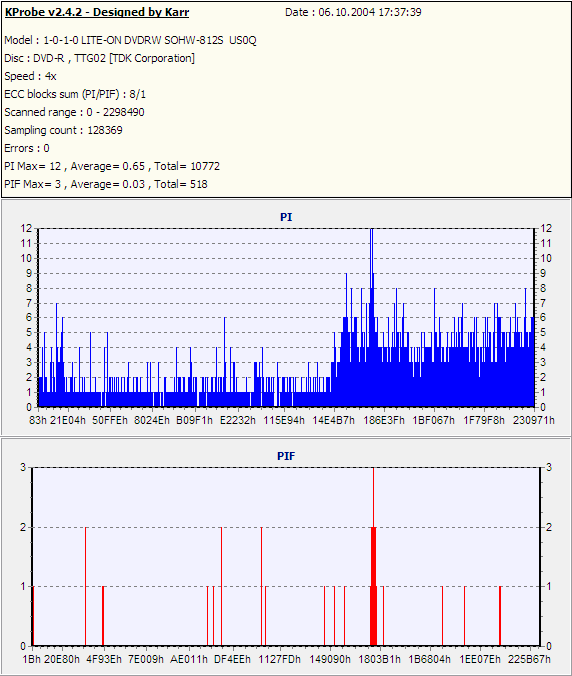Click the Errors : 0 text
The width and height of the screenshot is (572, 676).
click(27, 148)
